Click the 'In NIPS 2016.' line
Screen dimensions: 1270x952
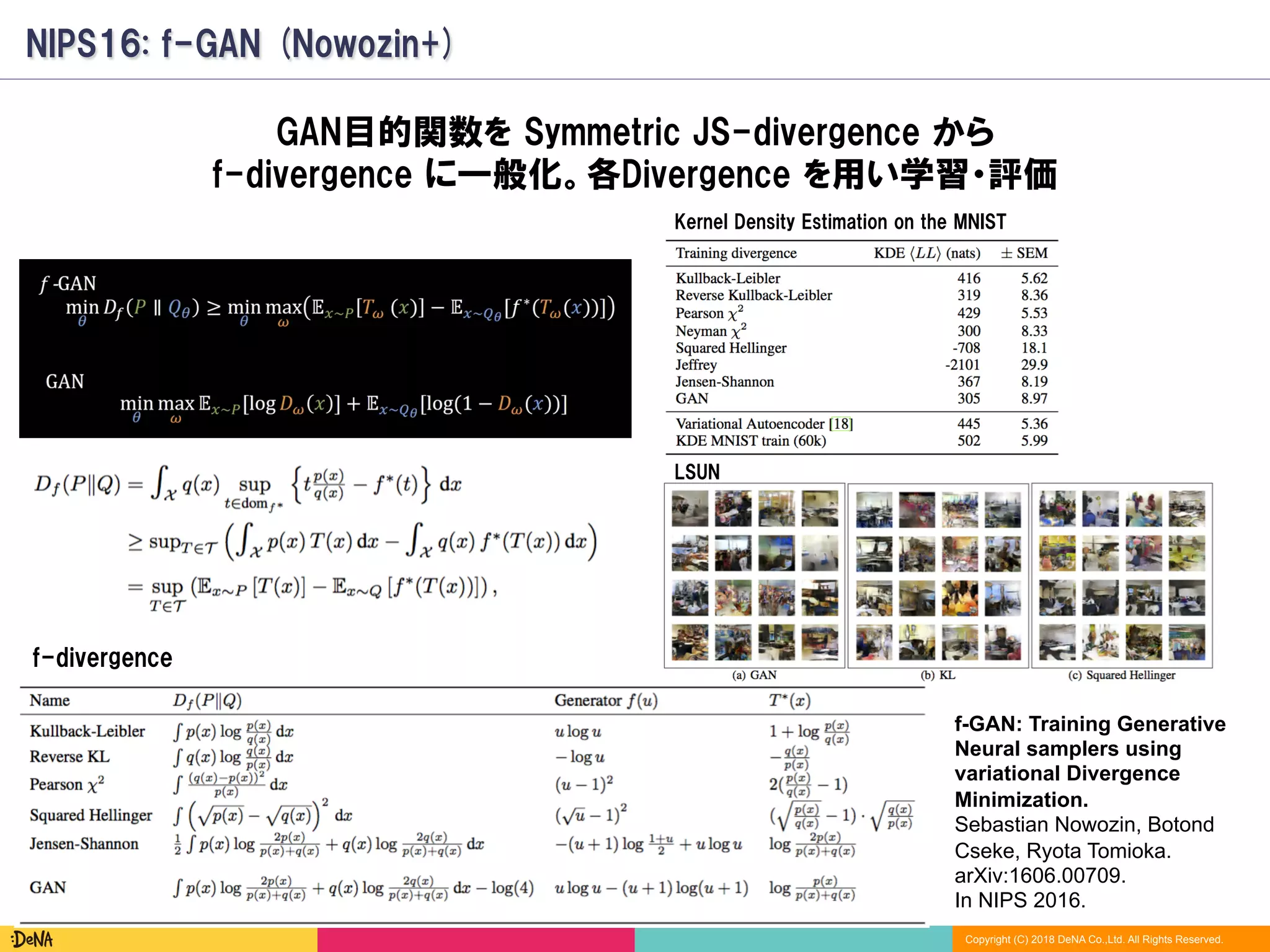[1021, 900]
